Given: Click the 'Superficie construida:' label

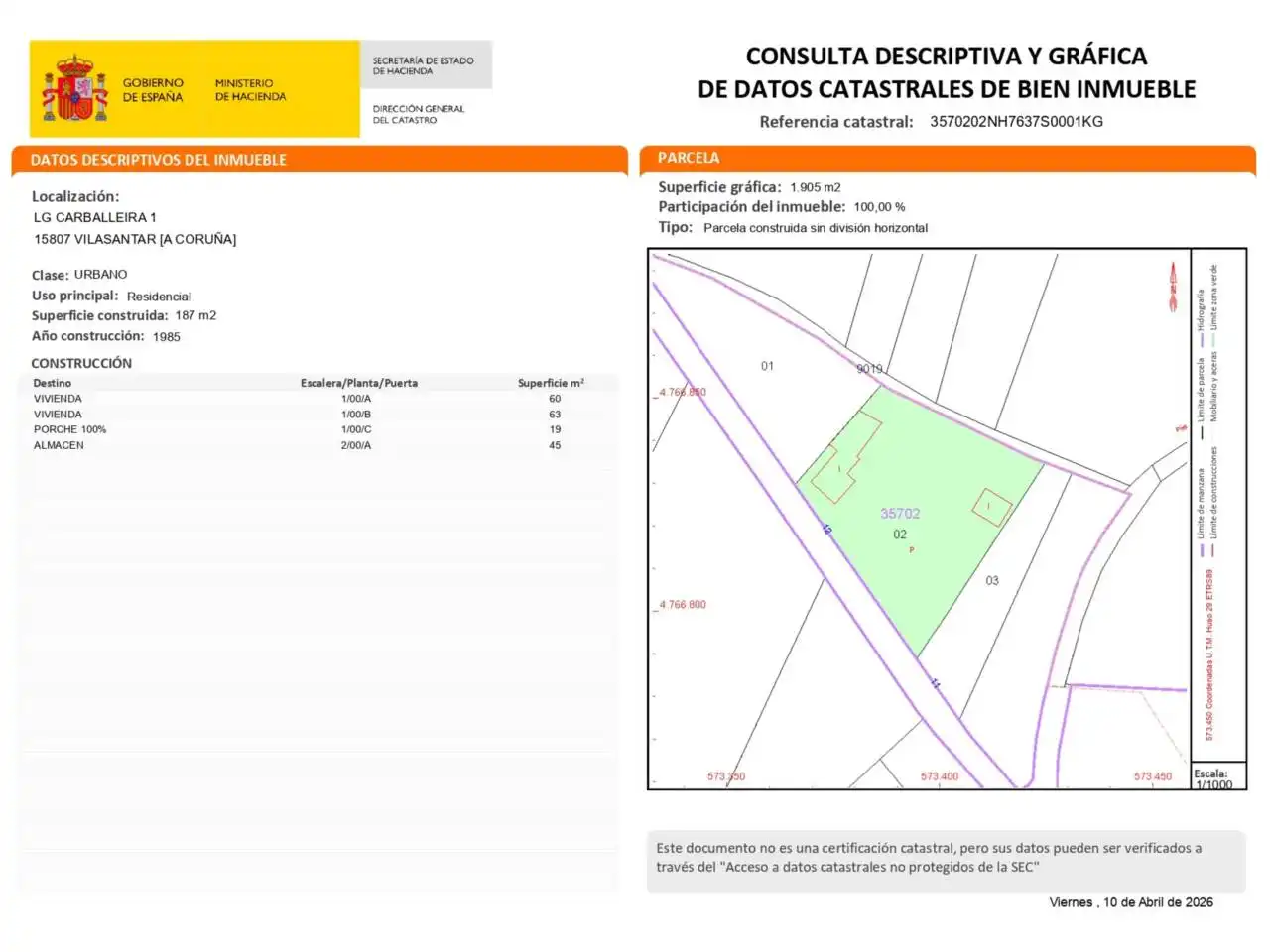Looking at the screenshot, I should [99, 315].
